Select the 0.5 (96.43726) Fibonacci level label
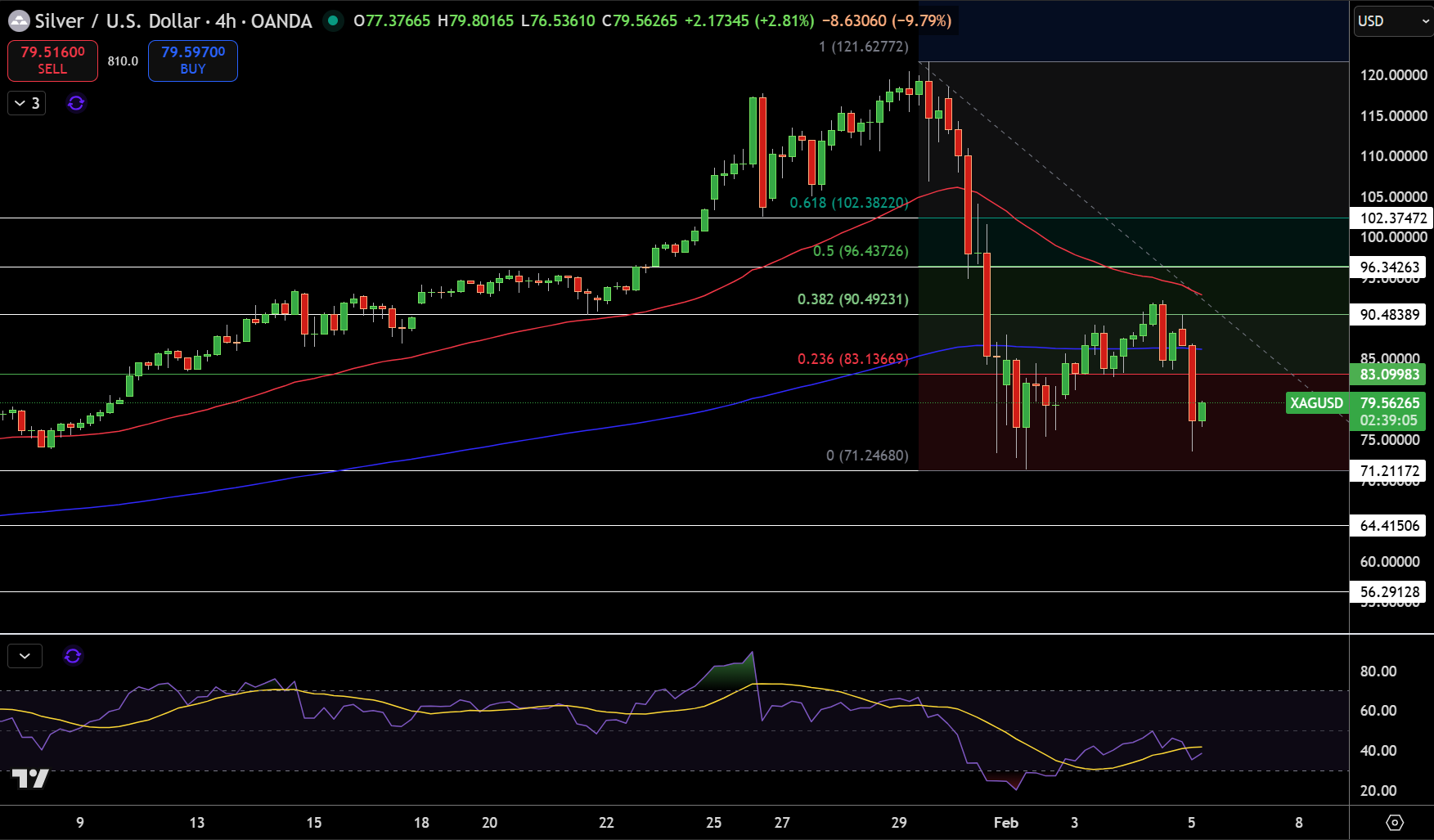1434x840 pixels. tap(861, 251)
